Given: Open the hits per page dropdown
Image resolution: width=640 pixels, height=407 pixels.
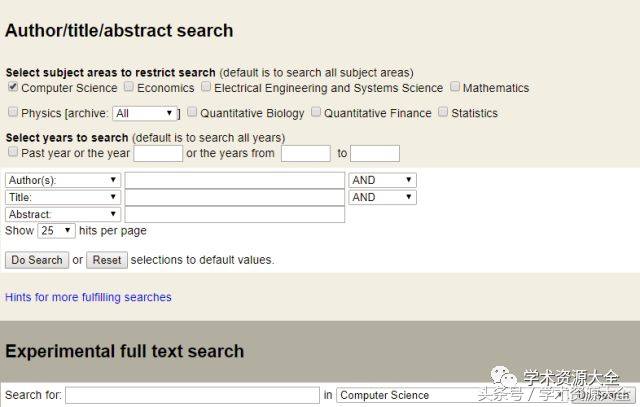Looking at the screenshot, I should [56, 230].
